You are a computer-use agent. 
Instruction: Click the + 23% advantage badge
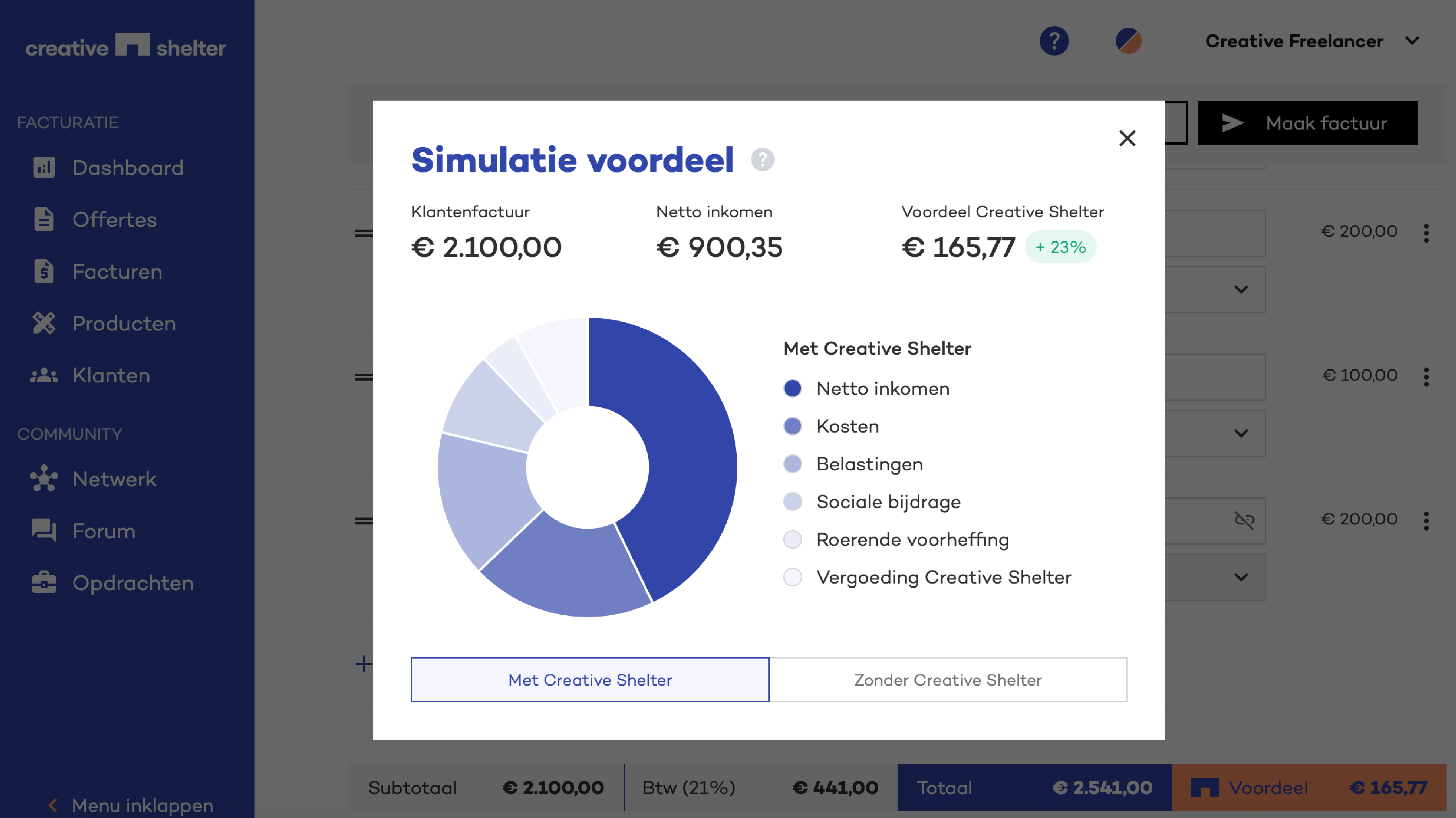pyautogui.click(x=1060, y=247)
